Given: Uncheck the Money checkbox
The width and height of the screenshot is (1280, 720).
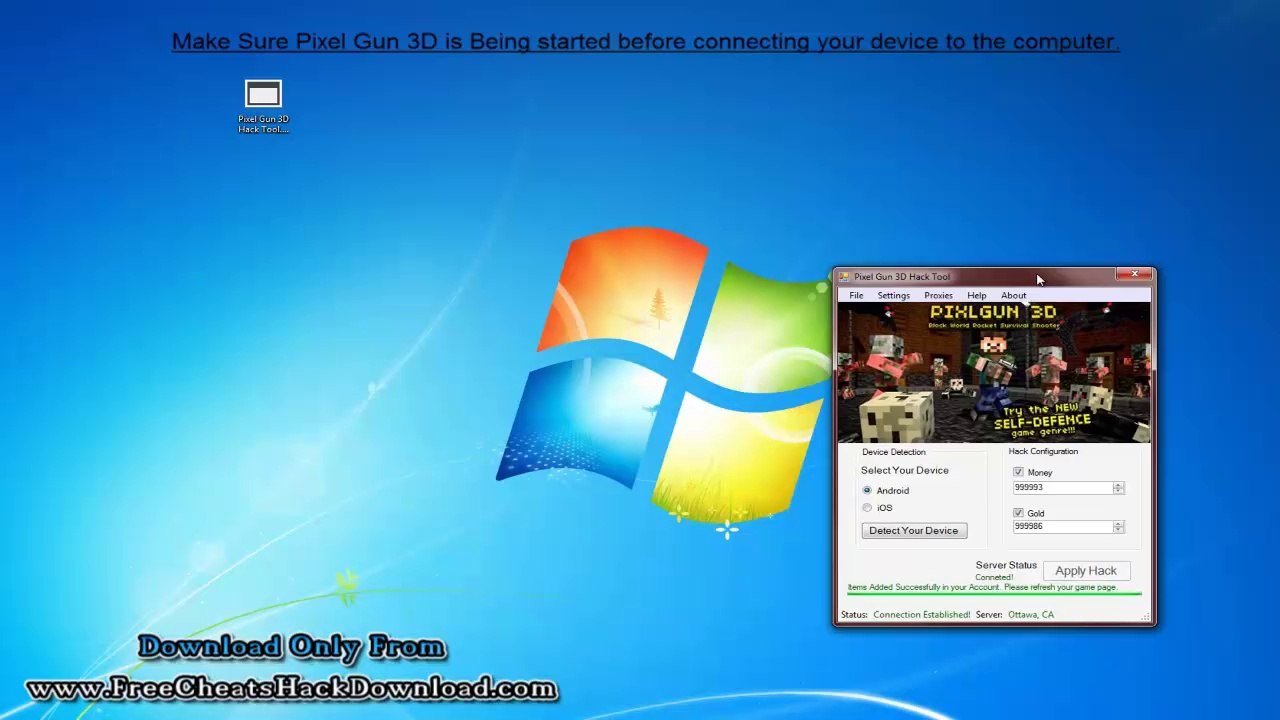Looking at the screenshot, I should pyautogui.click(x=1018, y=472).
